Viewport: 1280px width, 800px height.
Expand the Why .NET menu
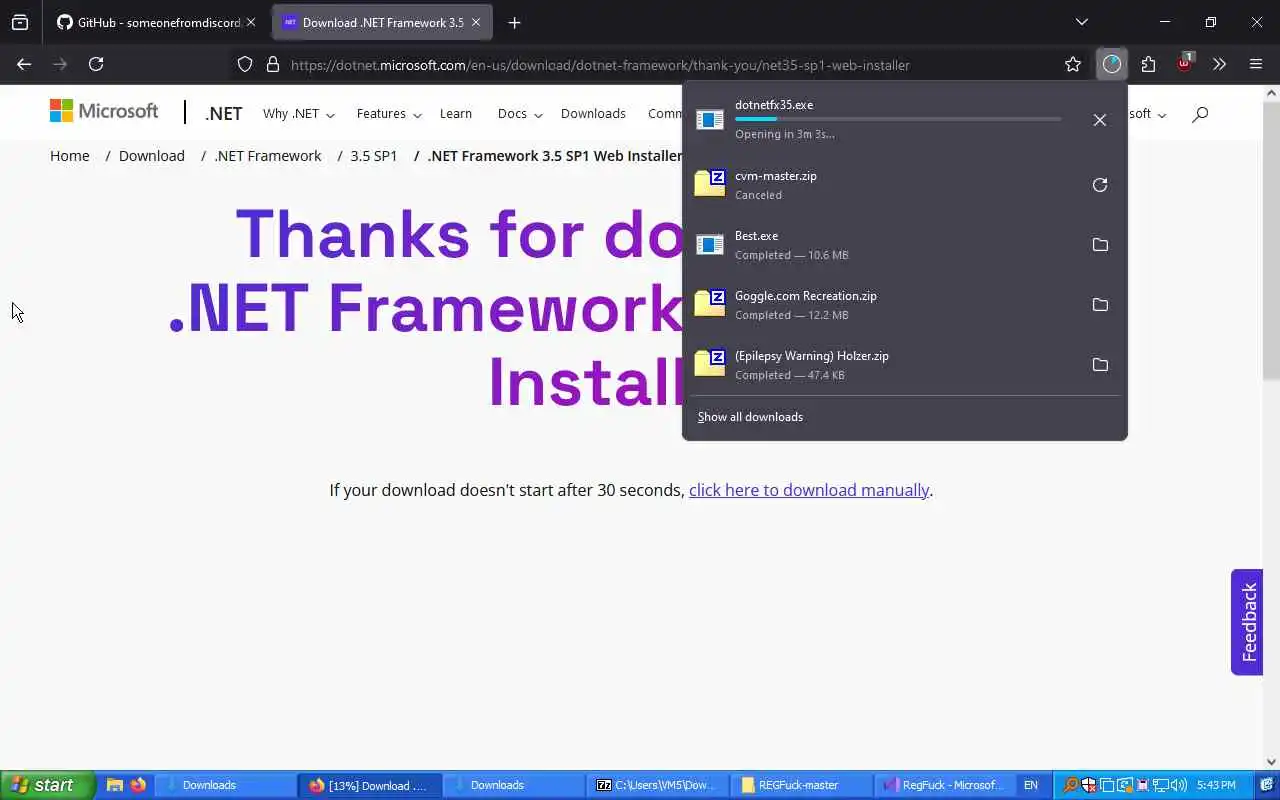298,114
